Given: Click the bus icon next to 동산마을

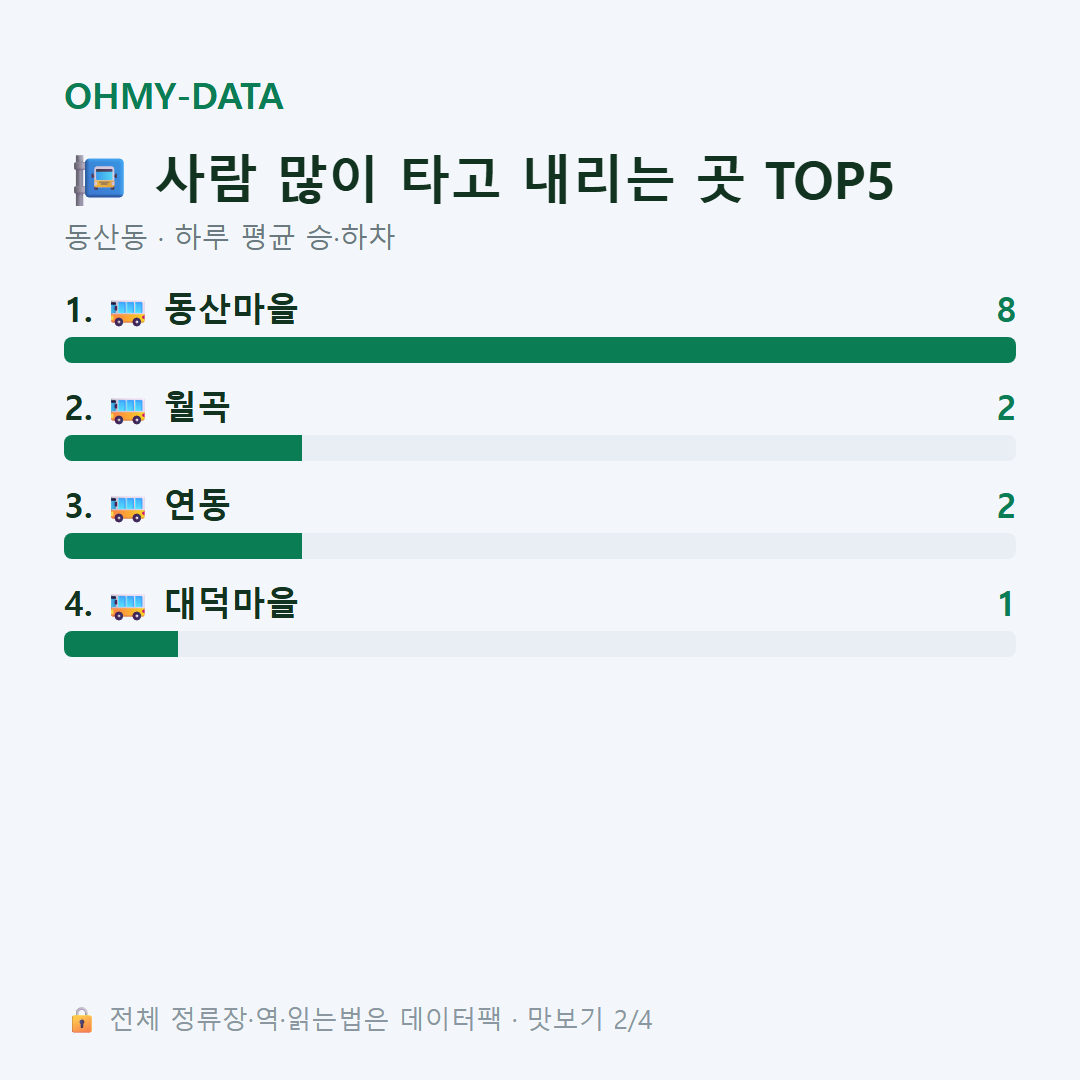Looking at the screenshot, I should pos(127,313).
